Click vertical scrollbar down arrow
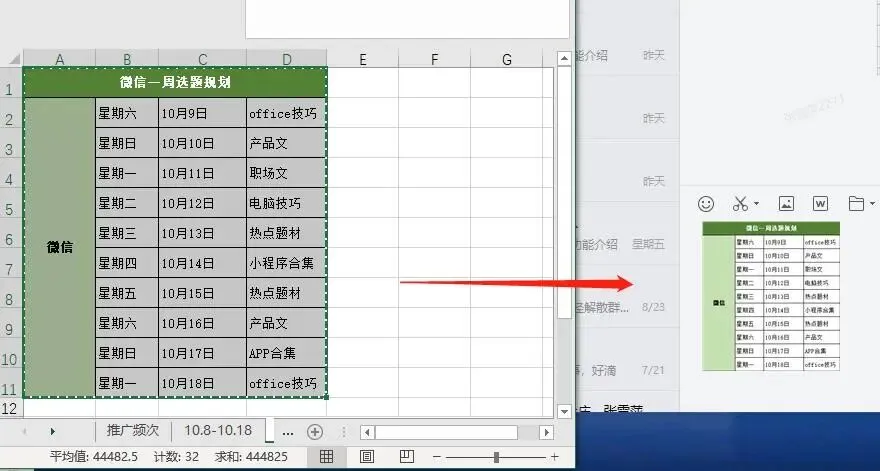This screenshot has width=880, height=471. coord(564,411)
